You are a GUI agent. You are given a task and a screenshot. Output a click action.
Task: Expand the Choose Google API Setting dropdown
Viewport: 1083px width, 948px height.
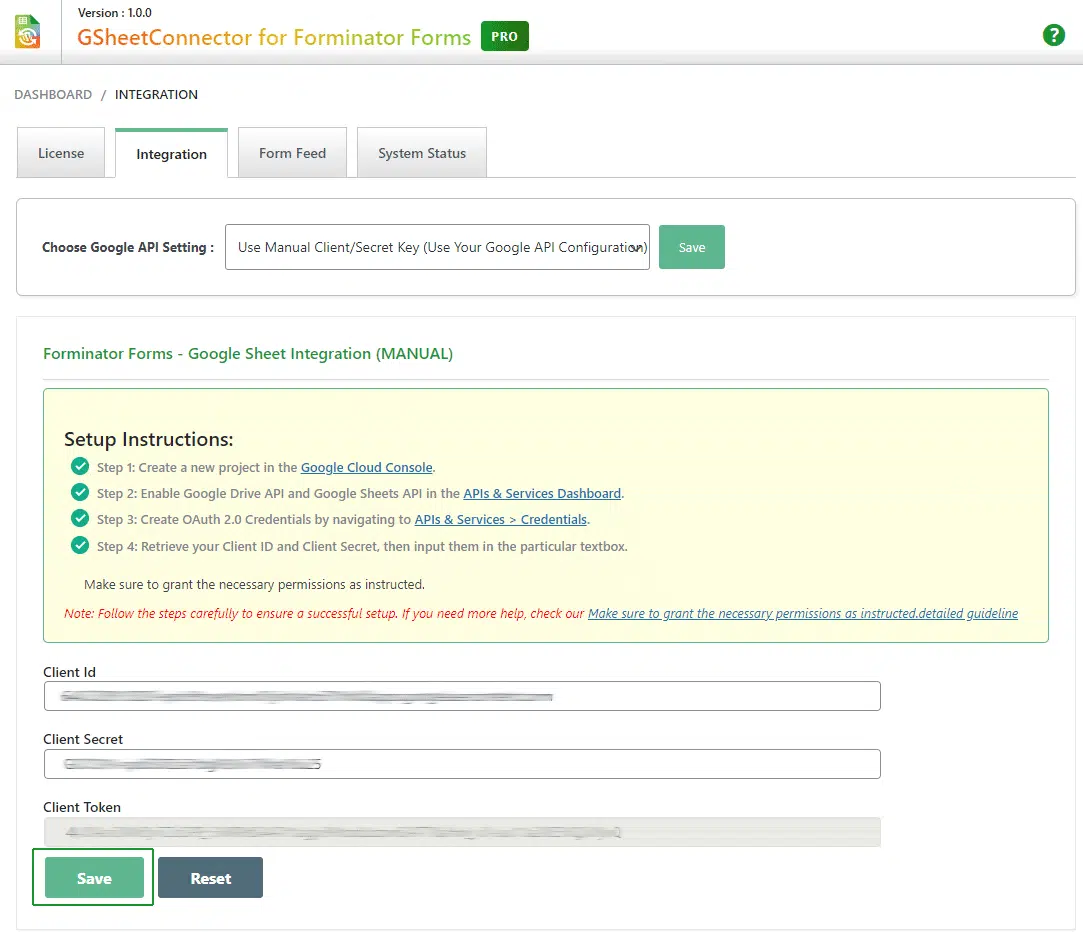click(x=437, y=247)
